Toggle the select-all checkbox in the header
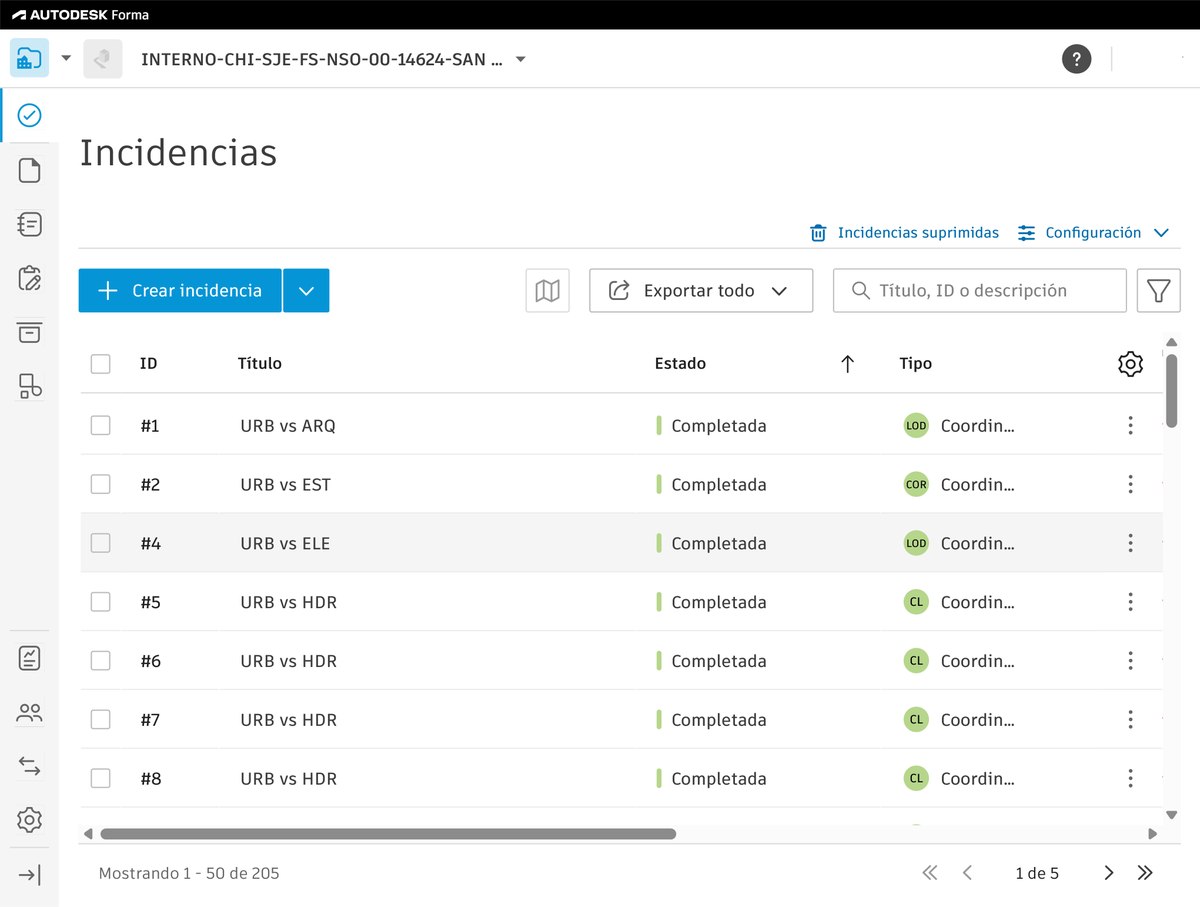1200x907 pixels. click(100, 364)
